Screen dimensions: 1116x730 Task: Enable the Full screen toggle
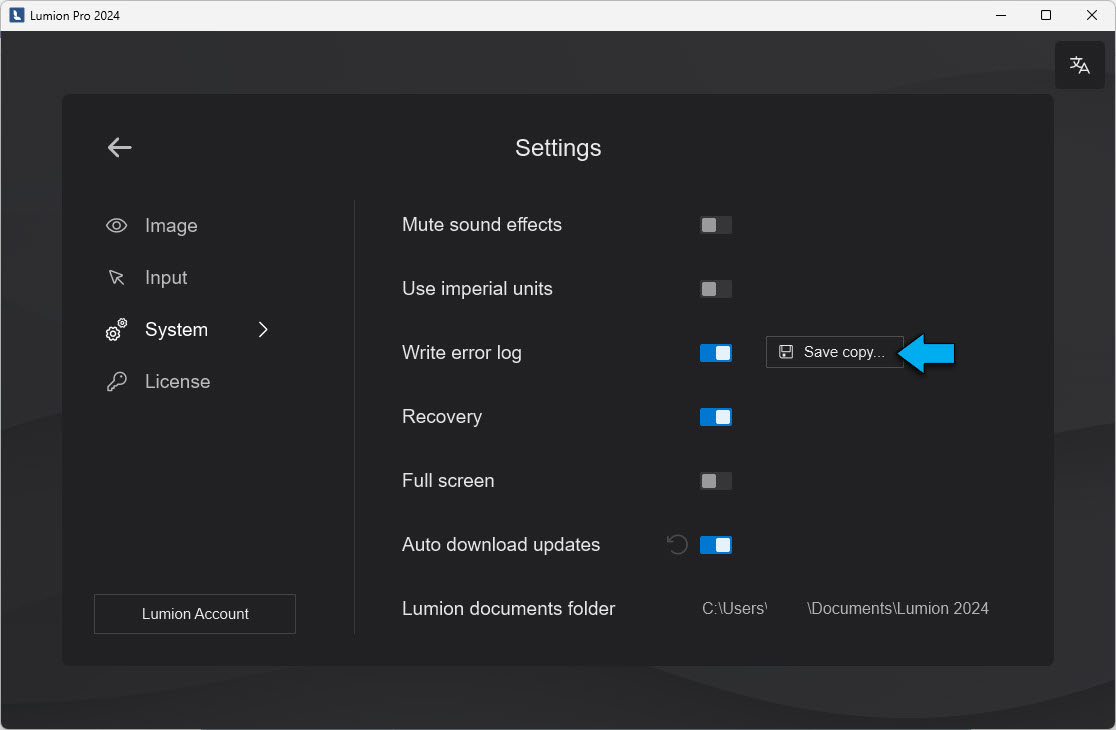click(716, 481)
